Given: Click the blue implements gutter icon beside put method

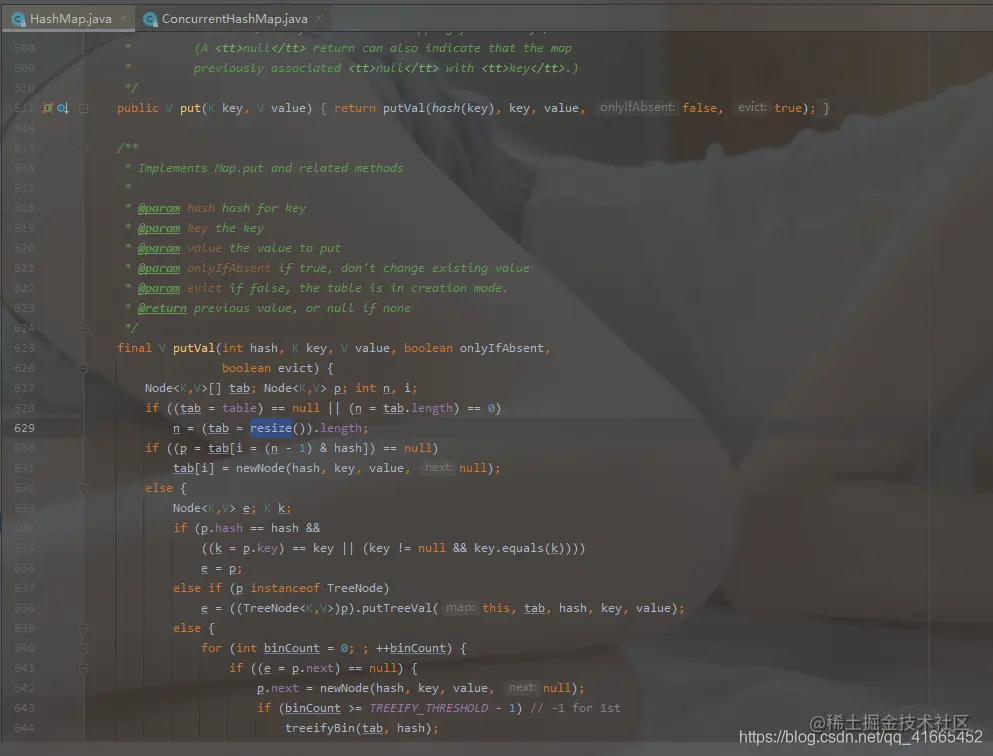Looking at the screenshot, I should point(63,108).
